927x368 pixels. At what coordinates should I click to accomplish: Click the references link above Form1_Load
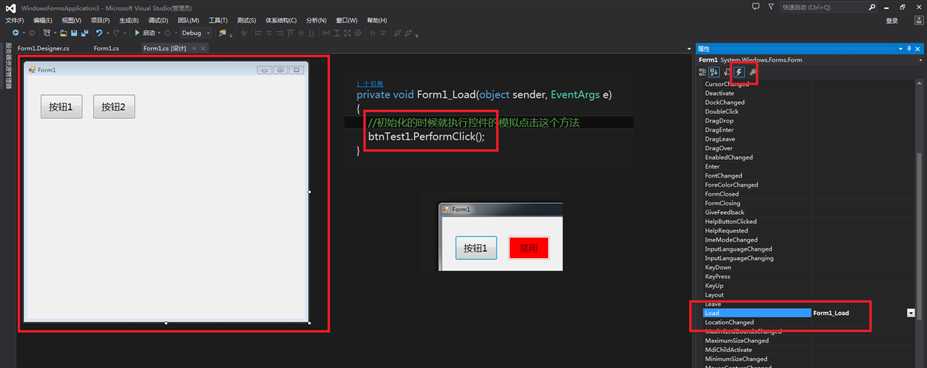[369, 85]
